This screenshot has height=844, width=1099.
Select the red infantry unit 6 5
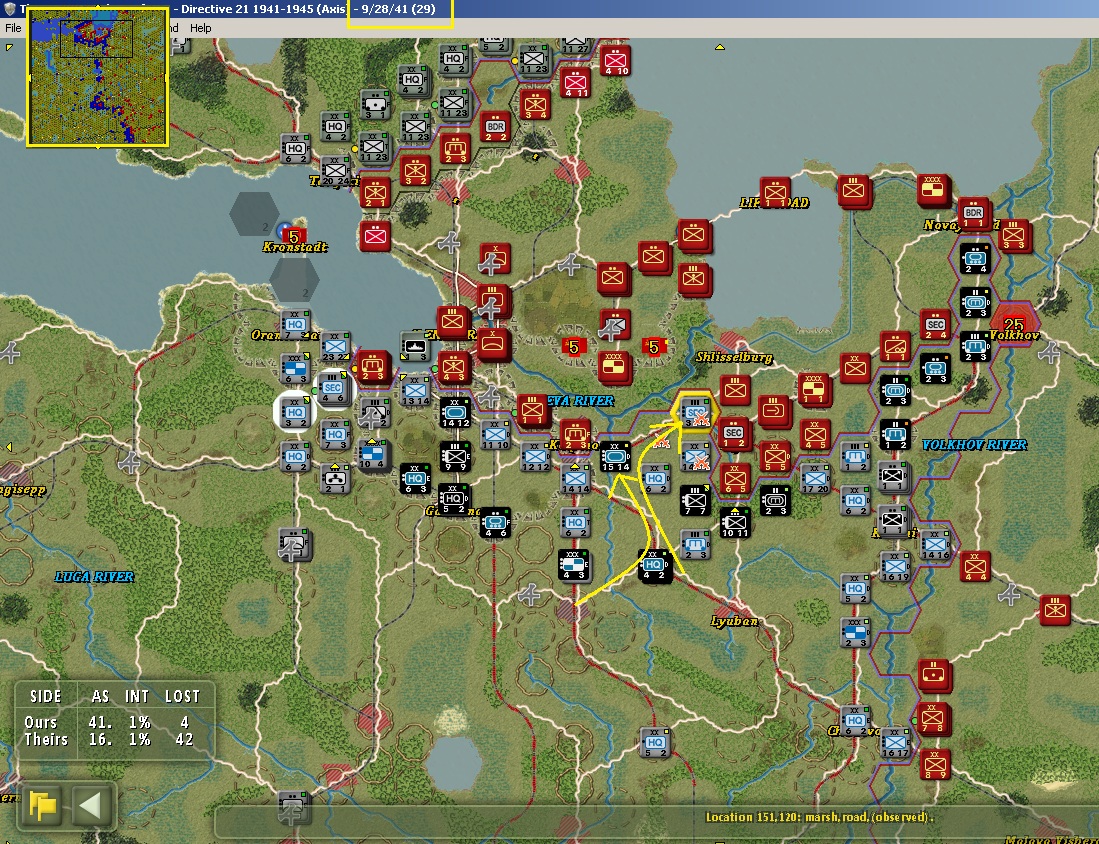tap(734, 479)
